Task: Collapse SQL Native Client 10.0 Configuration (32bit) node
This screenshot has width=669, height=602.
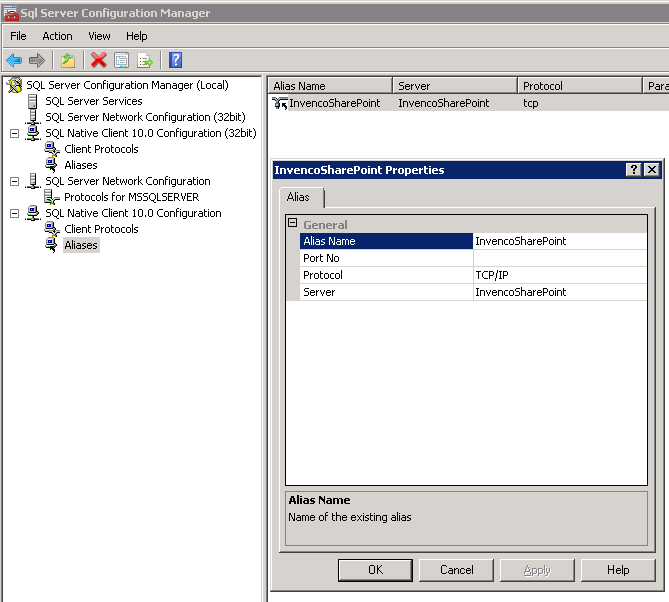Action: click(x=15, y=133)
